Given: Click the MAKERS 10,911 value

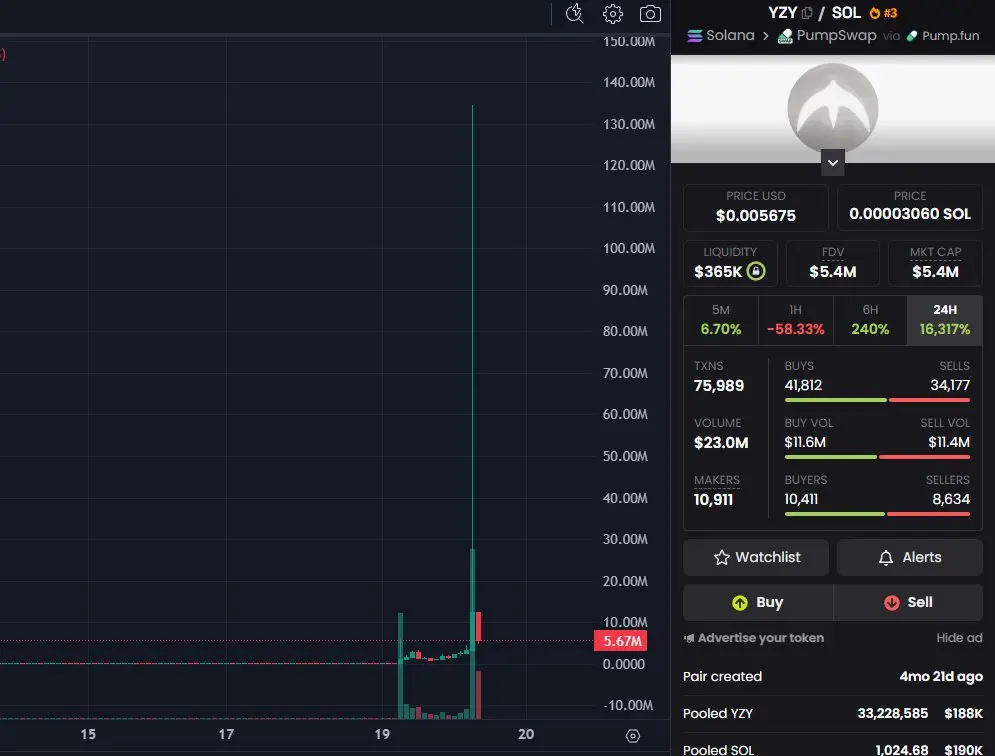Looking at the screenshot, I should tap(713, 500).
